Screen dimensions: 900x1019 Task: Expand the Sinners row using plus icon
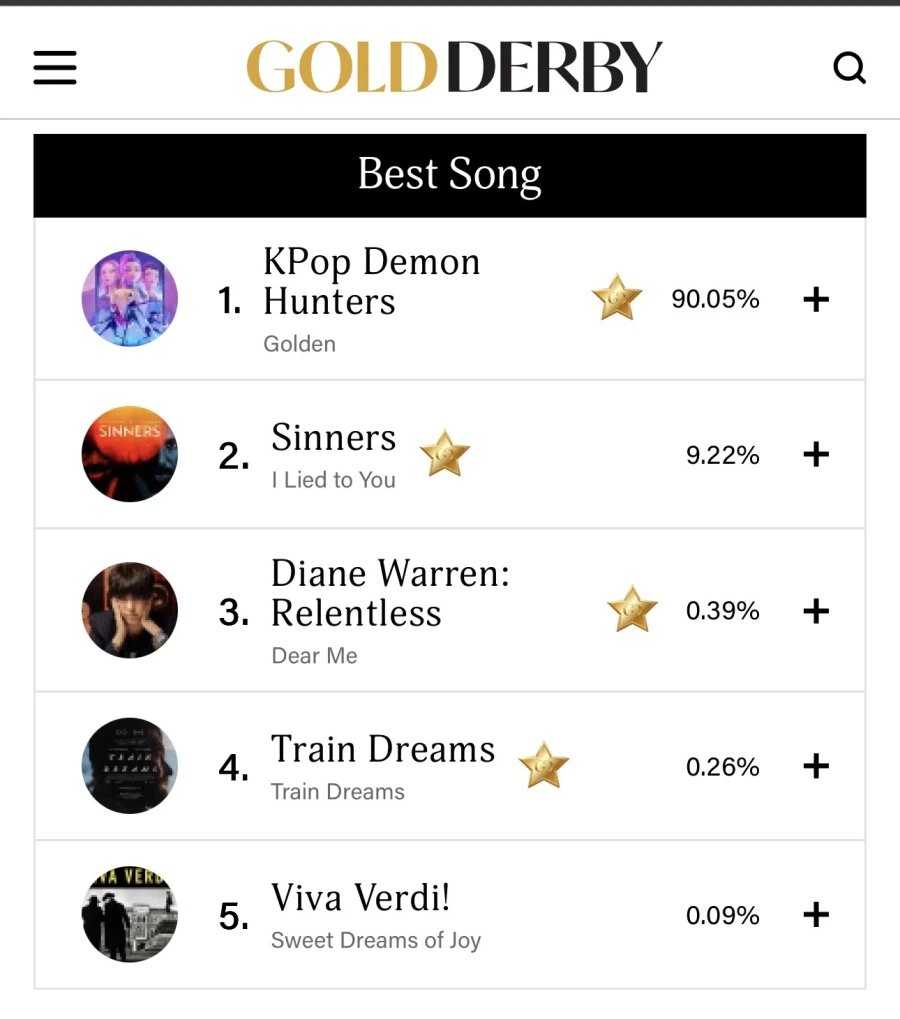816,455
